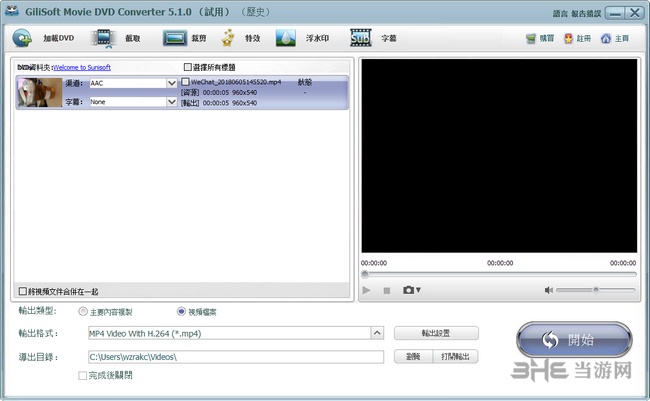Screen dimensions: 650x401
Task: Open the Sub subtitle icon
Action: tap(360, 38)
